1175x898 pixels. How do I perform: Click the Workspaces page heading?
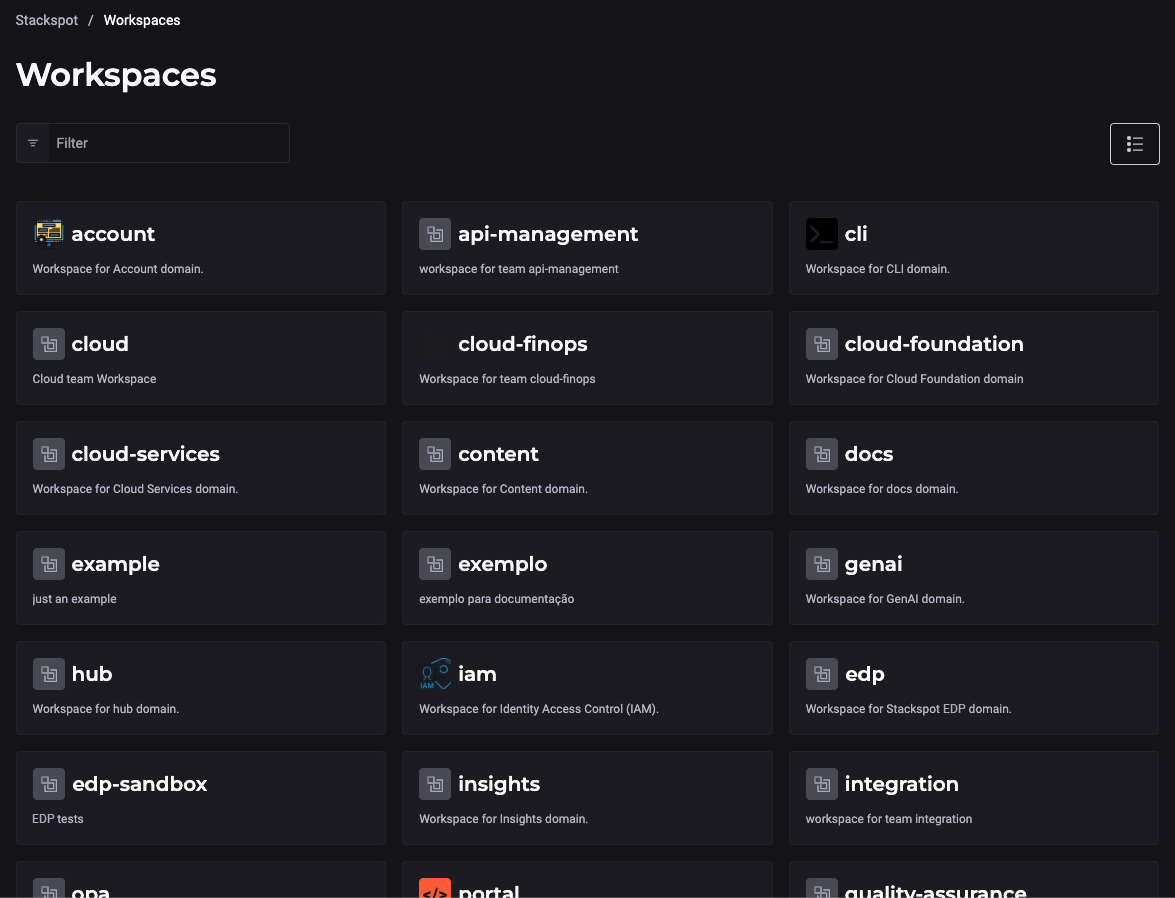(x=116, y=75)
